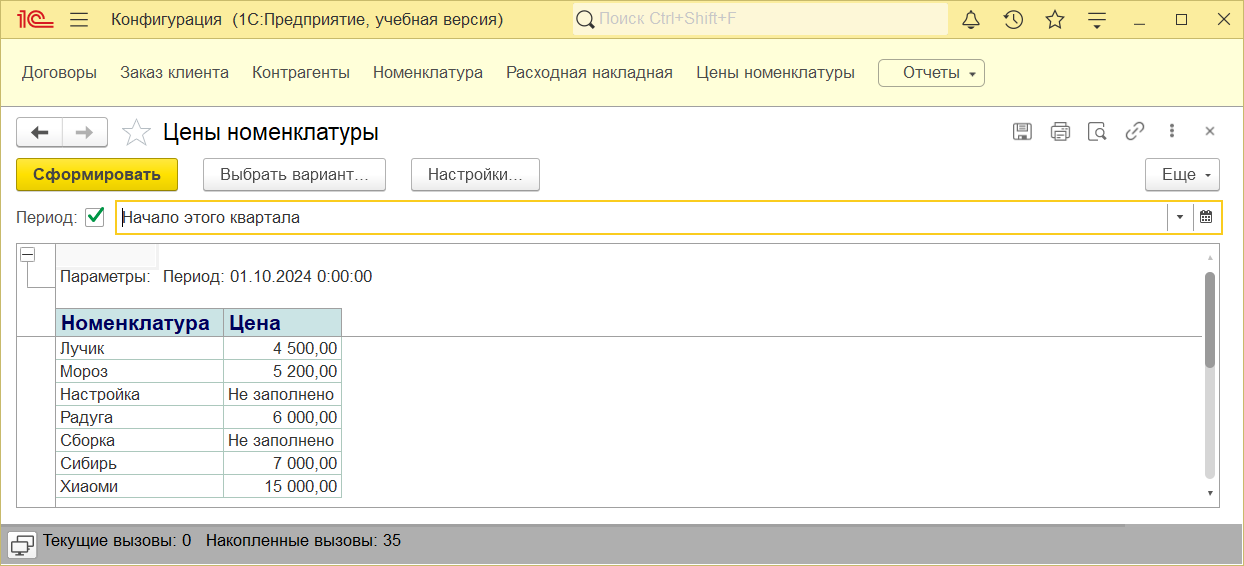Click the performance monitor icon

22,543
